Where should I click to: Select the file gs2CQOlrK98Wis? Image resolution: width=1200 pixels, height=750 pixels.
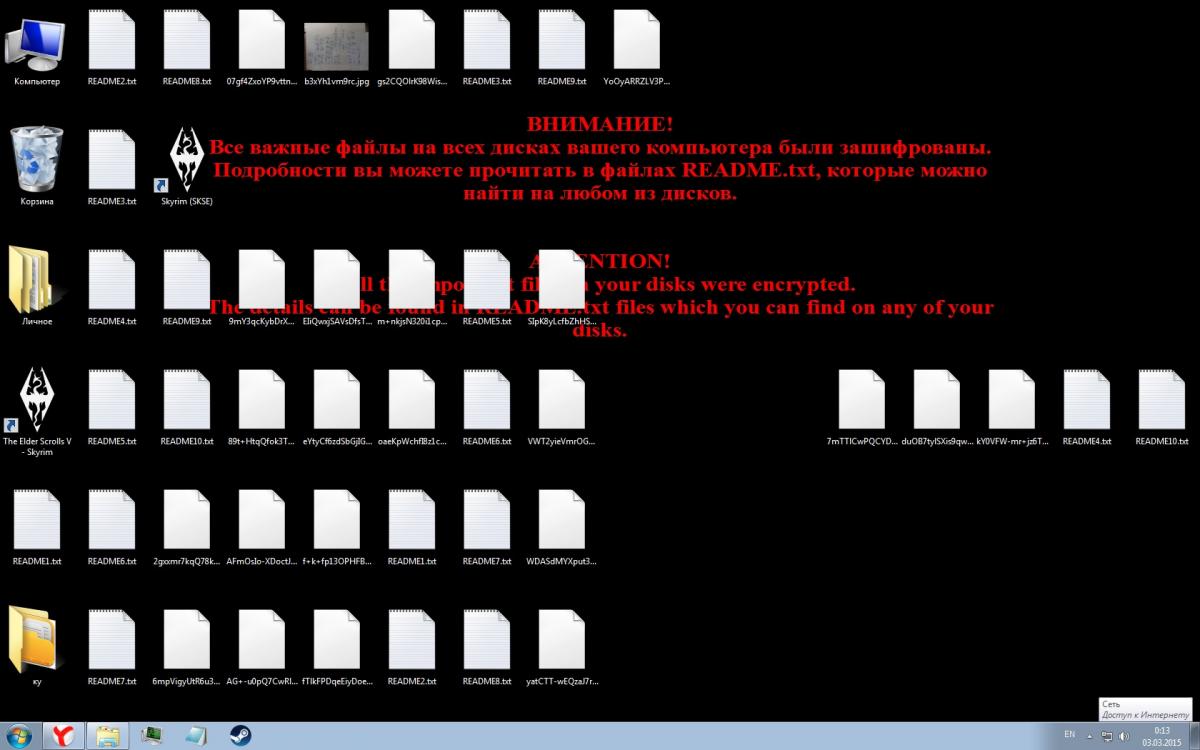(411, 49)
